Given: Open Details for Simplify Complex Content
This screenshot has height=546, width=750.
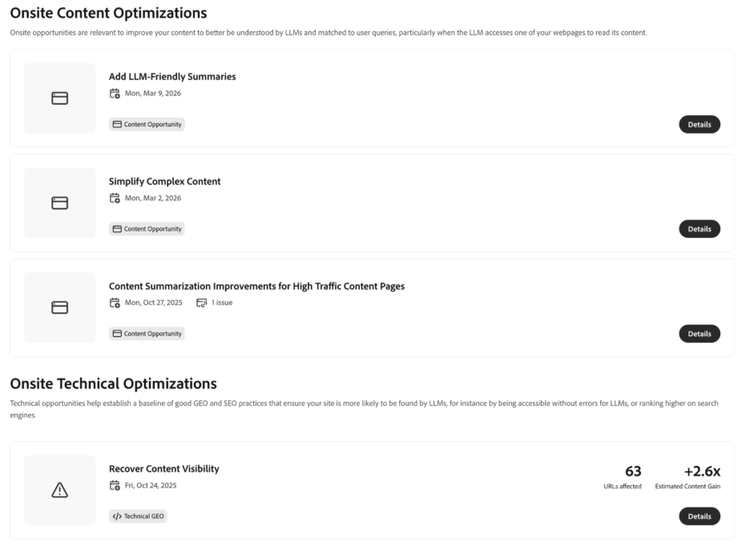Looking at the screenshot, I should [x=699, y=229].
